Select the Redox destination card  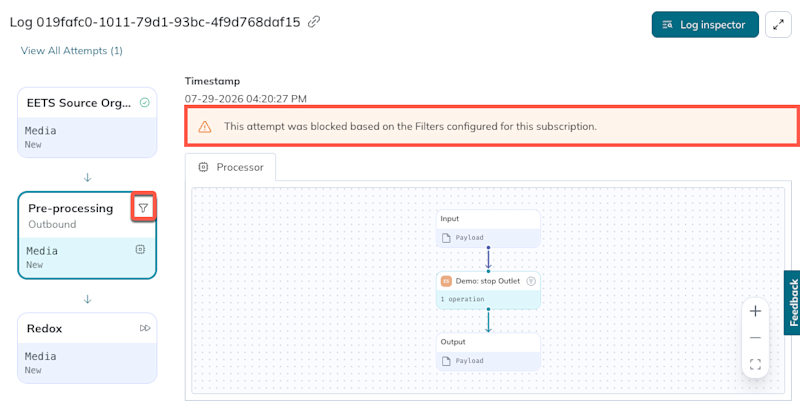tap(87, 348)
